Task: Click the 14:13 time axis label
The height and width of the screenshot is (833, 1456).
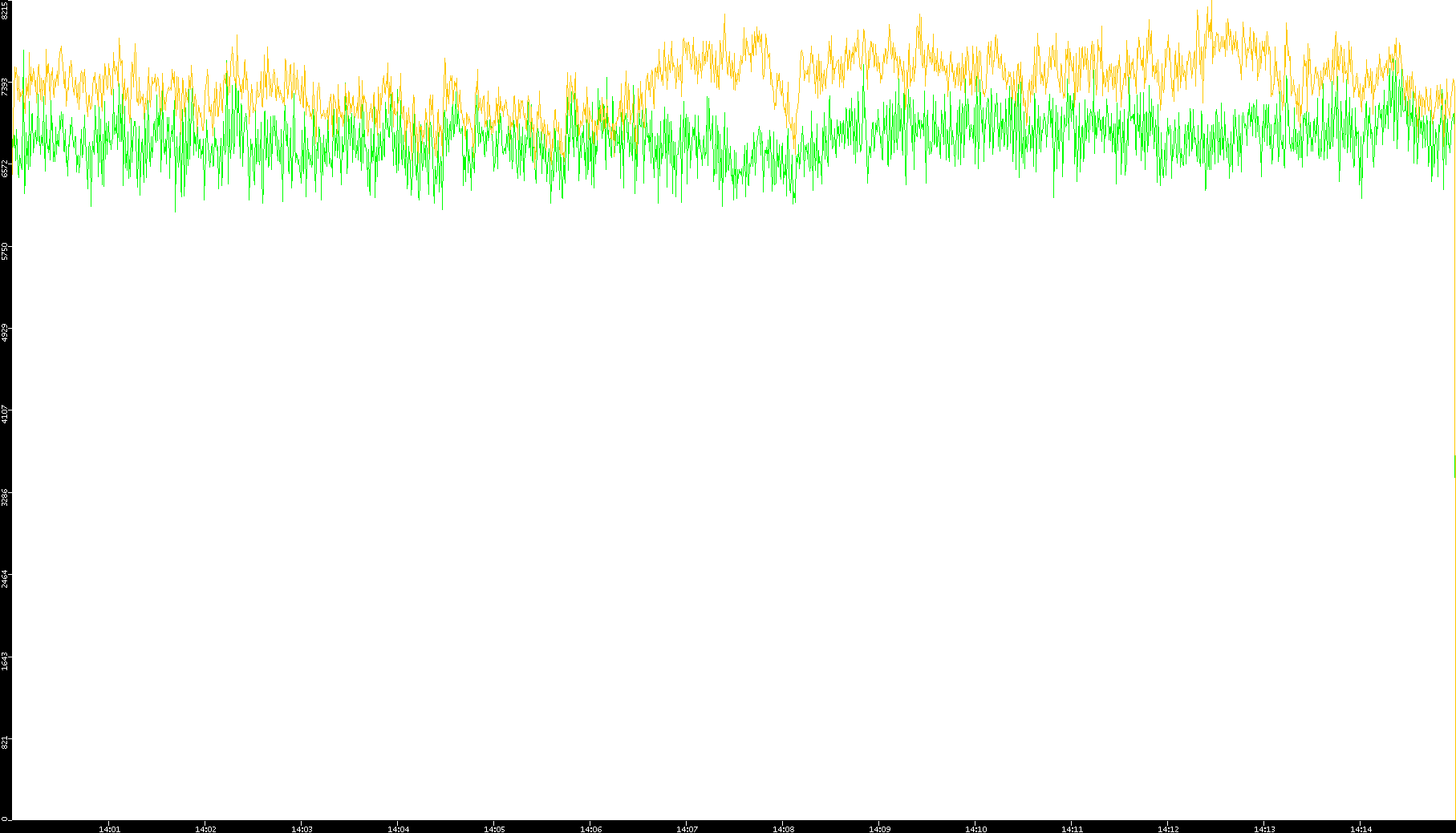Action: coord(1264,829)
